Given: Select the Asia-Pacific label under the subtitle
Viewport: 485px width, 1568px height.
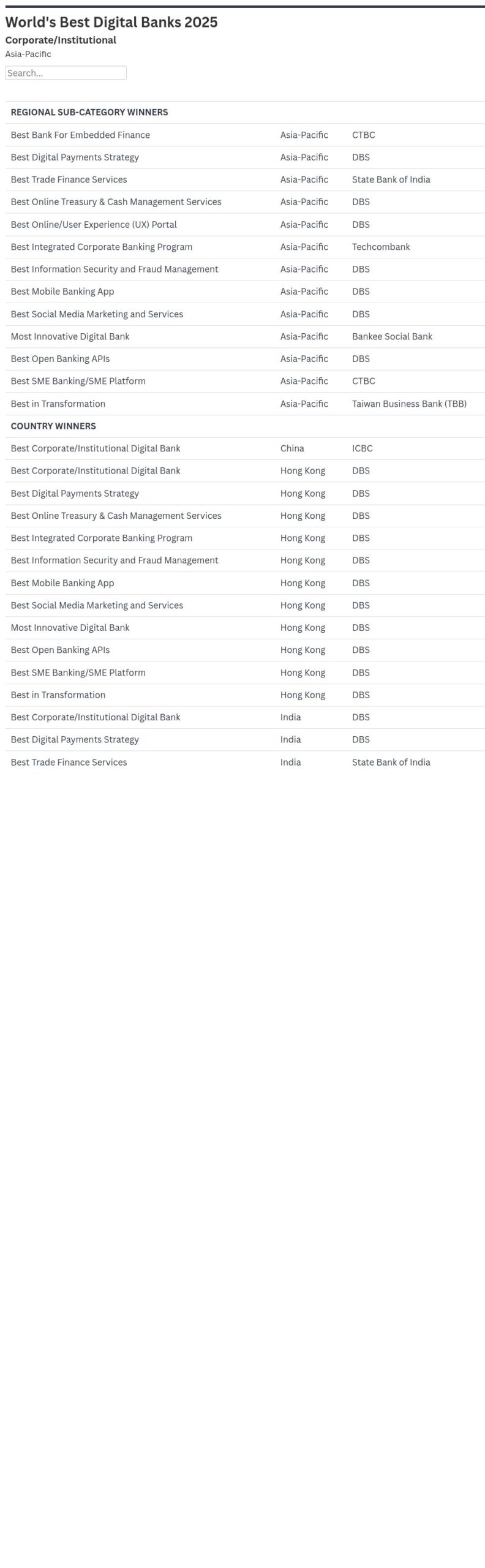Looking at the screenshot, I should point(28,54).
